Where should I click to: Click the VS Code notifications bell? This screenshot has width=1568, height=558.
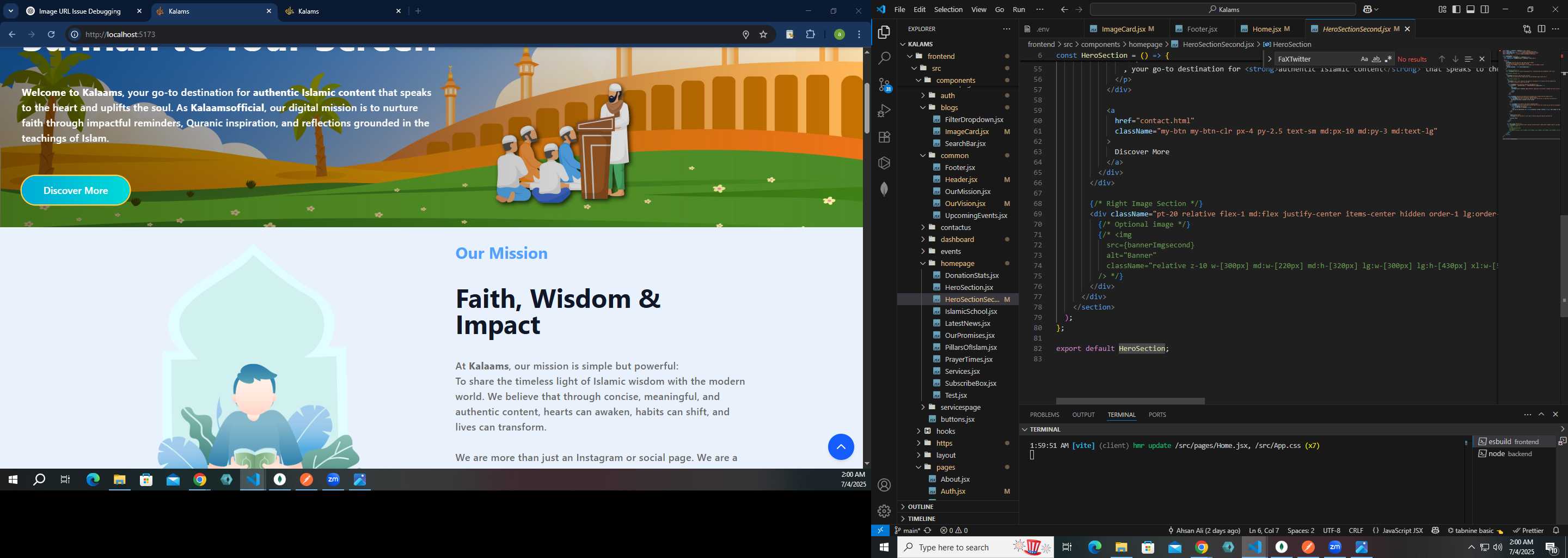(x=1556, y=531)
